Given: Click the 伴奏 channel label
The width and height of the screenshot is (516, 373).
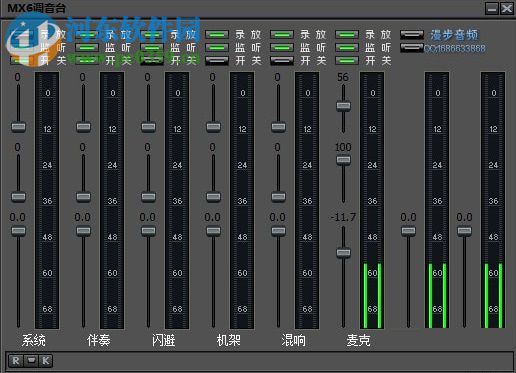Looking at the screenshot, I should (x=99, y=340).
